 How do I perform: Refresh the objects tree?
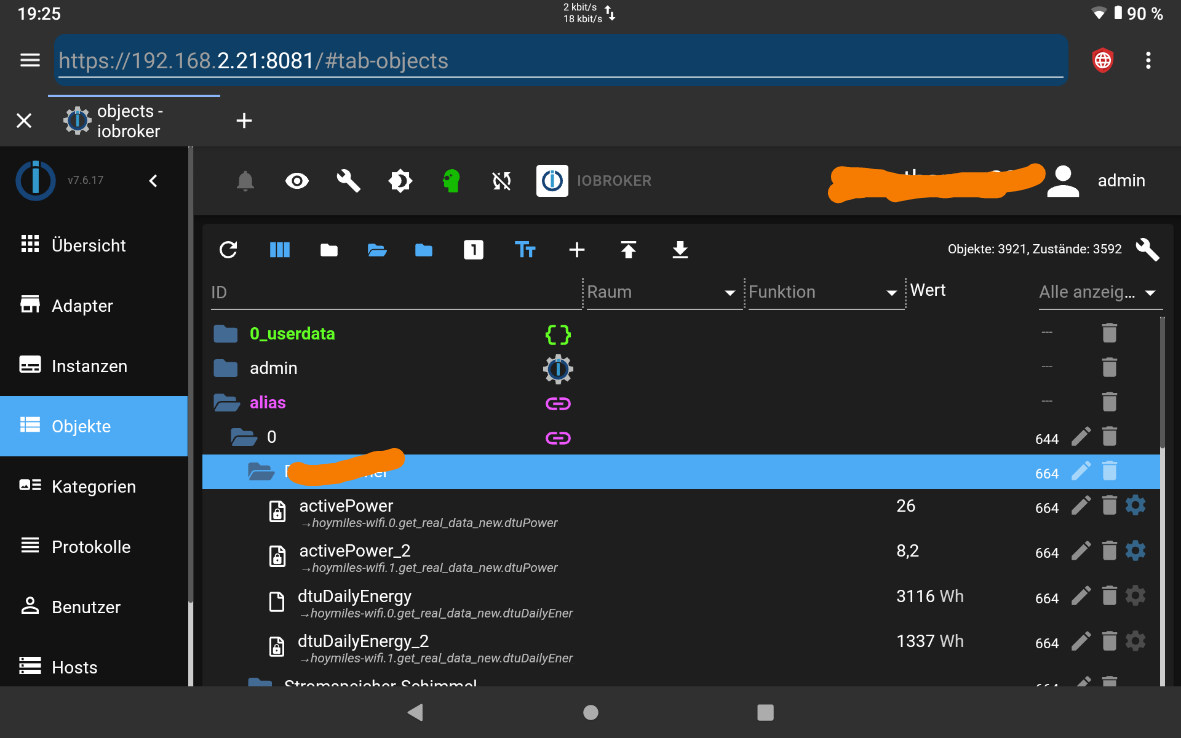228,250
